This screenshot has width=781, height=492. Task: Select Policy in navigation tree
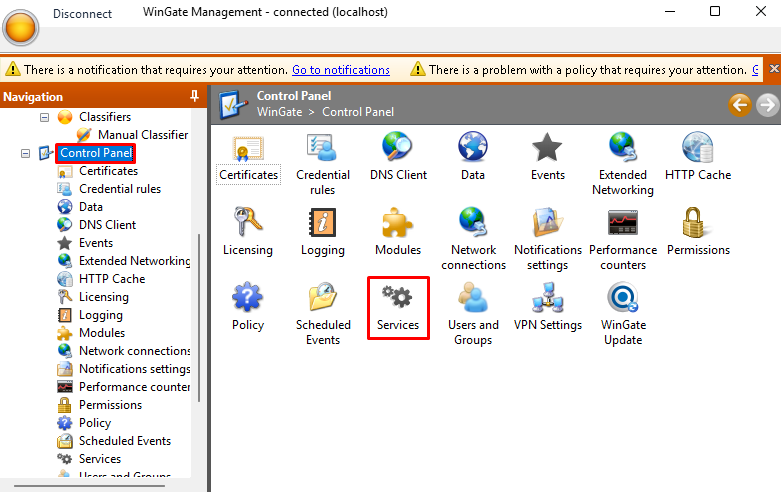click(x=95, y=422)
